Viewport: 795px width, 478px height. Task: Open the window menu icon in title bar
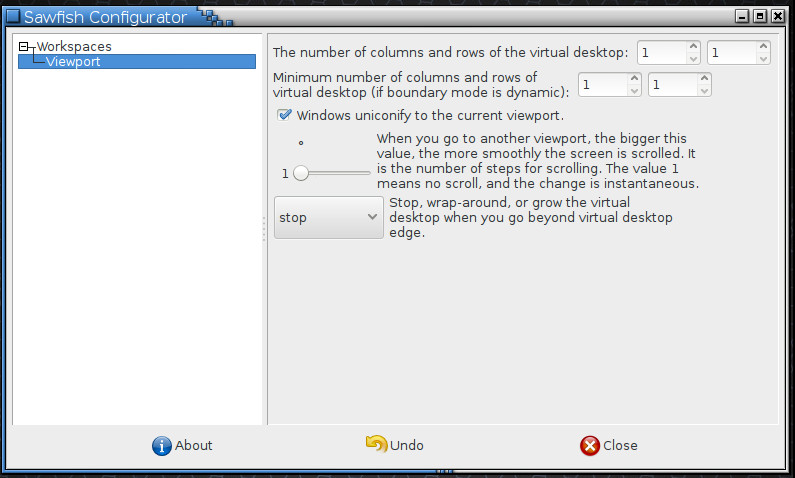13,17
